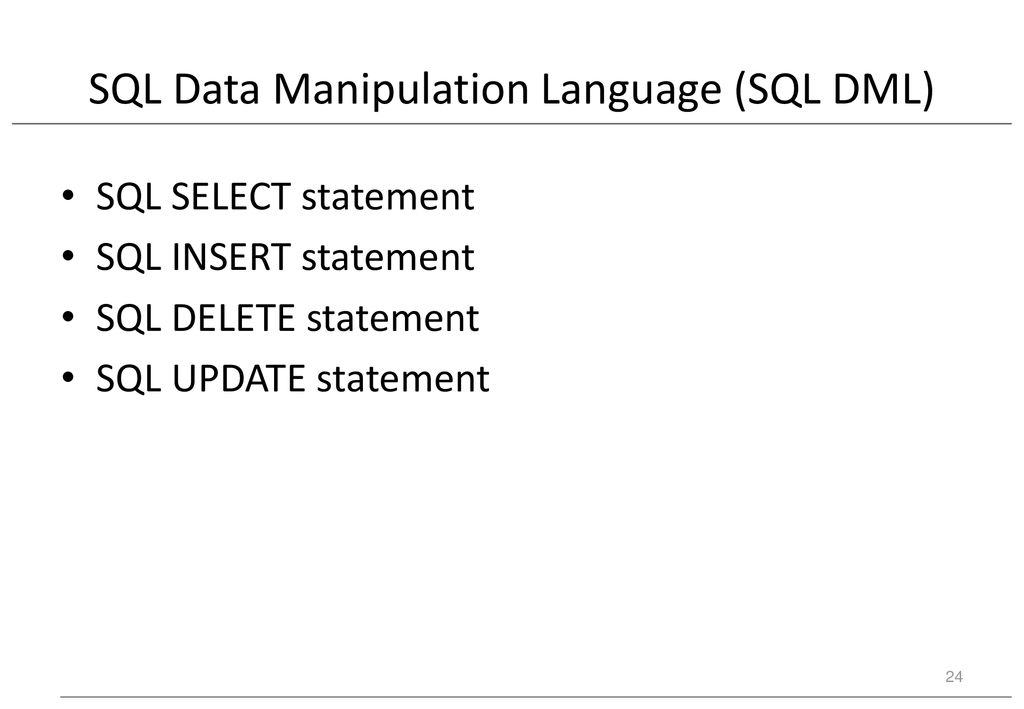Screen dimensions: 1024x709
Task: Click the horizontal line at slide bottom
Action: coord(536,697)
